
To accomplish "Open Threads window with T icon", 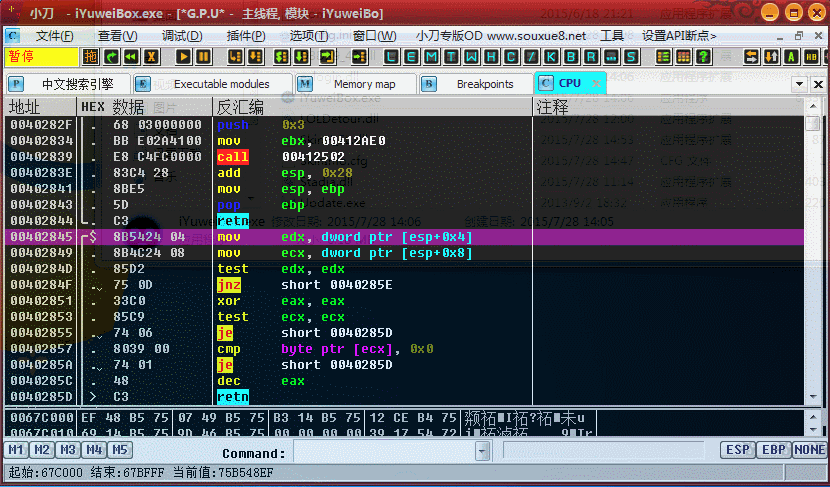I will click(x=451, y=57).
